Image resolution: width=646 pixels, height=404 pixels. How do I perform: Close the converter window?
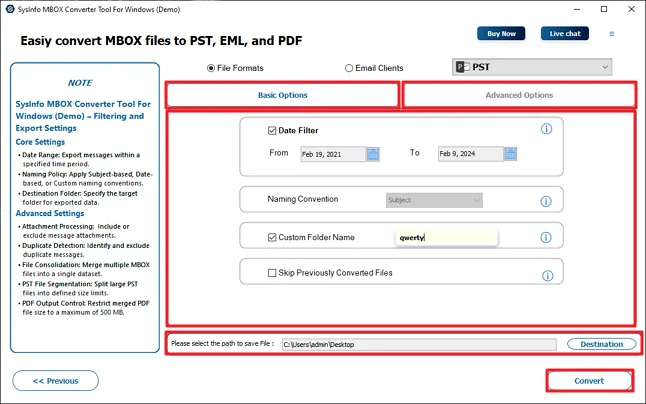(631, 9)
